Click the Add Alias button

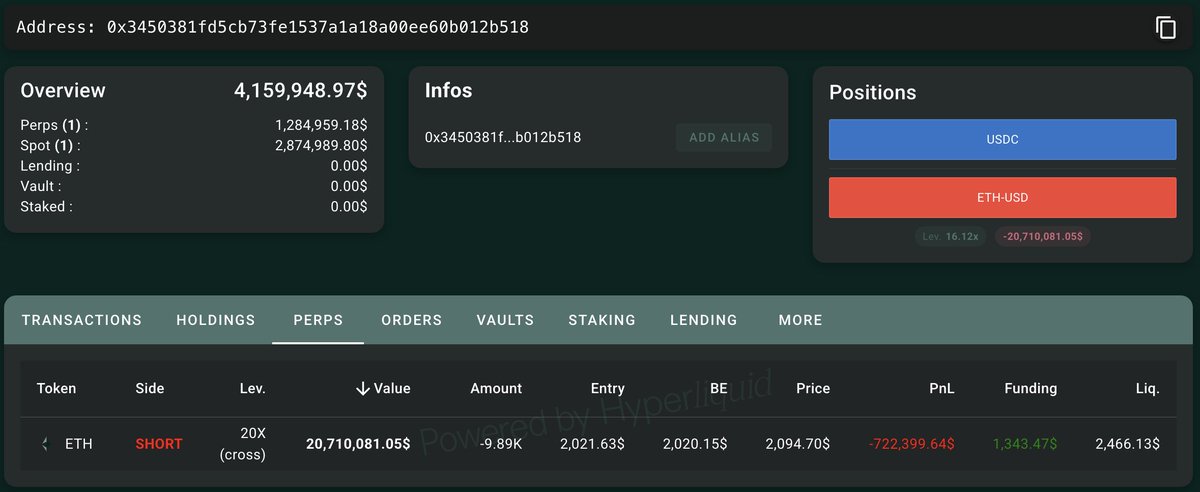click(724, 137)
